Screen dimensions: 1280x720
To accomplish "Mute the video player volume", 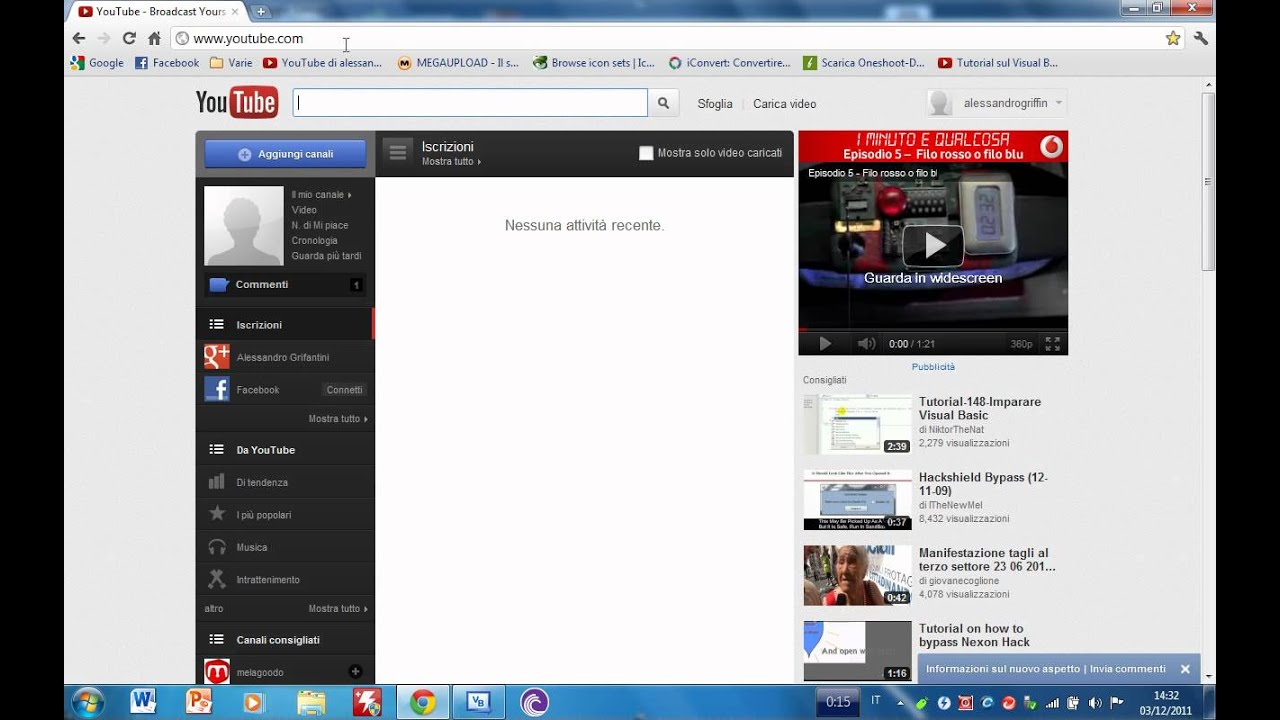I will (866, 343).
